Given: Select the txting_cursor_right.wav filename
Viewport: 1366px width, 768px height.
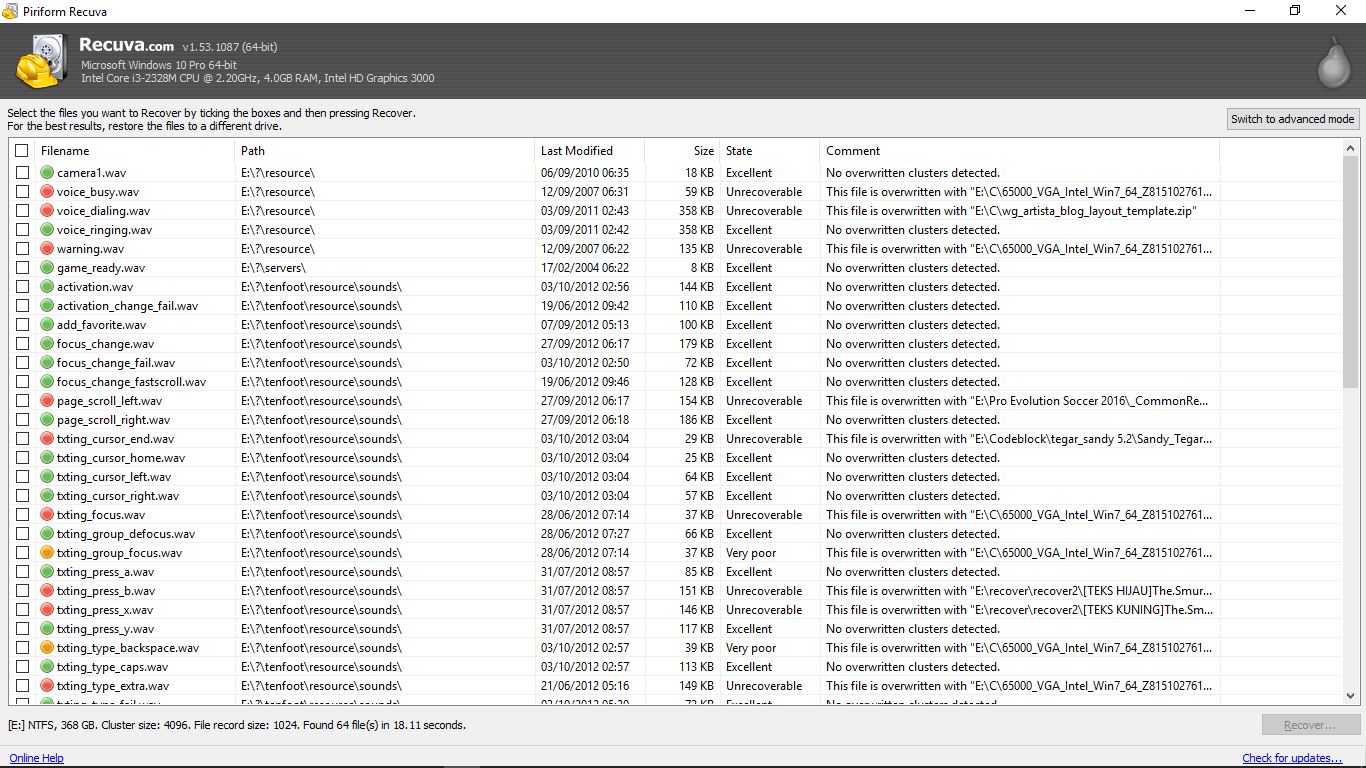Looking at the screenshot, I should [118, 496].
